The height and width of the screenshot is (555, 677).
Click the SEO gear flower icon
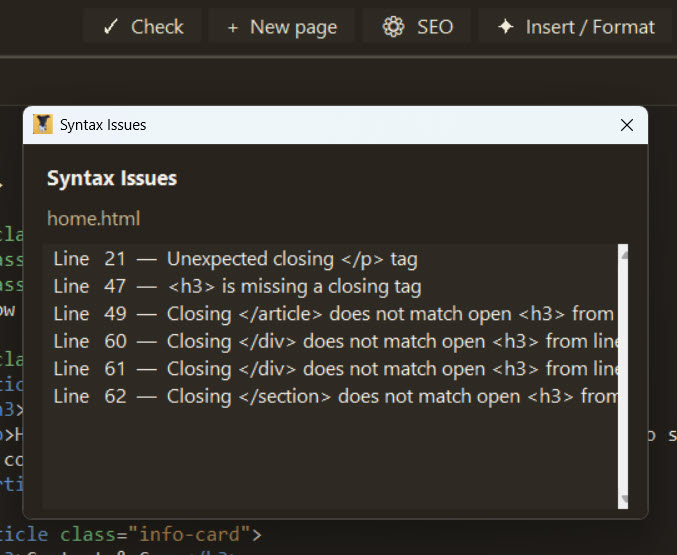click(393, 27)
